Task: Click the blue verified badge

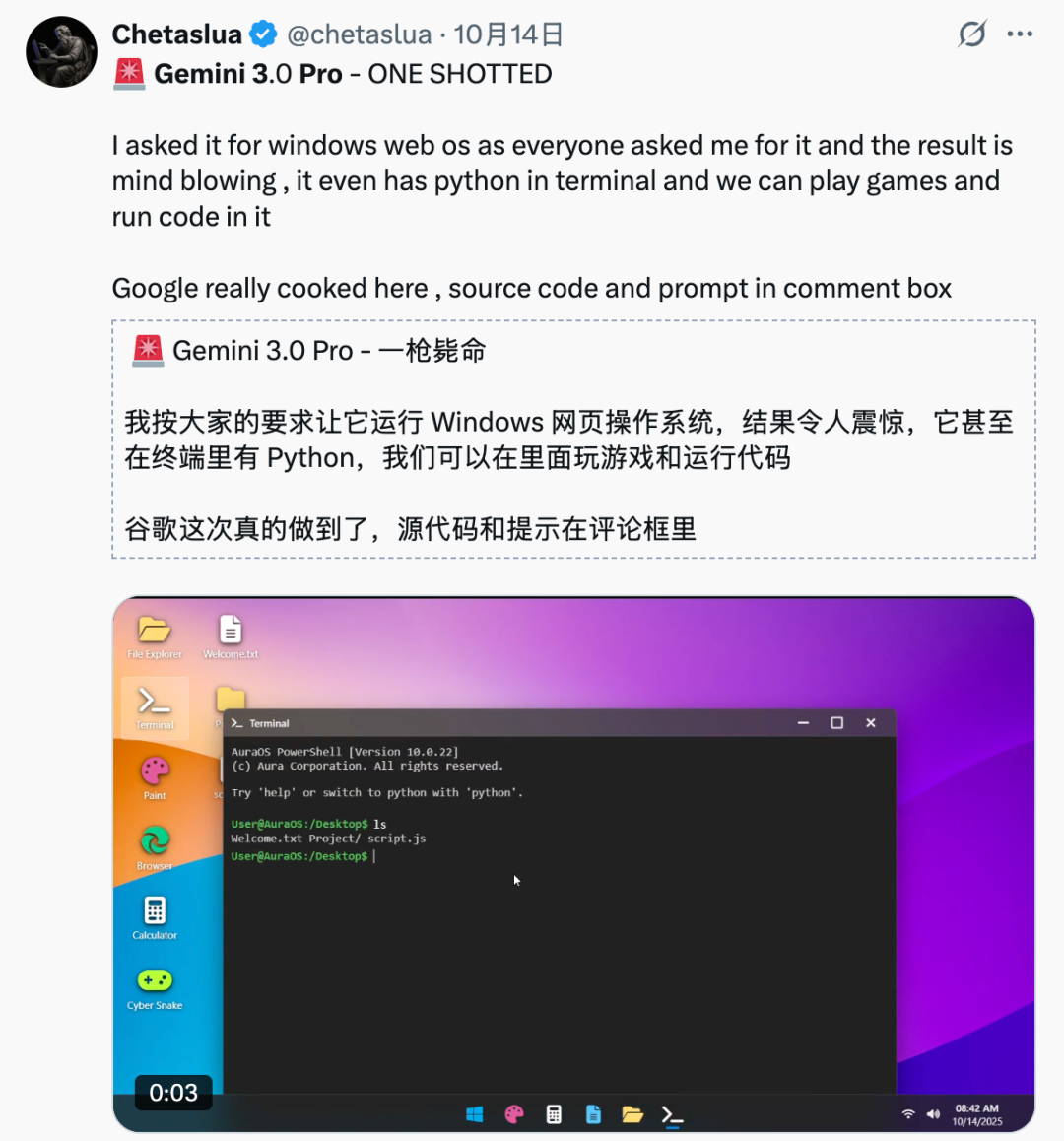Action: click(x=263, y=34)
